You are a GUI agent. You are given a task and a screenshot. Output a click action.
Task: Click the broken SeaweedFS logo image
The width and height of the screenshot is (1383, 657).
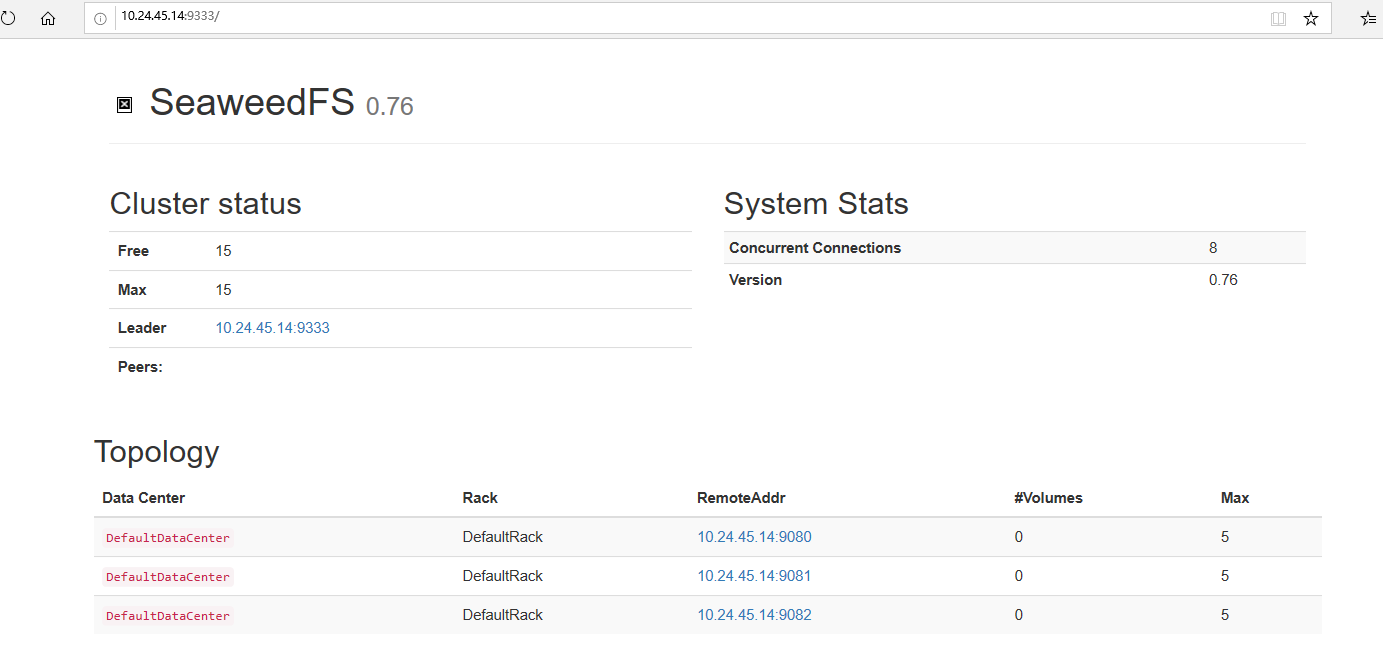125,104
